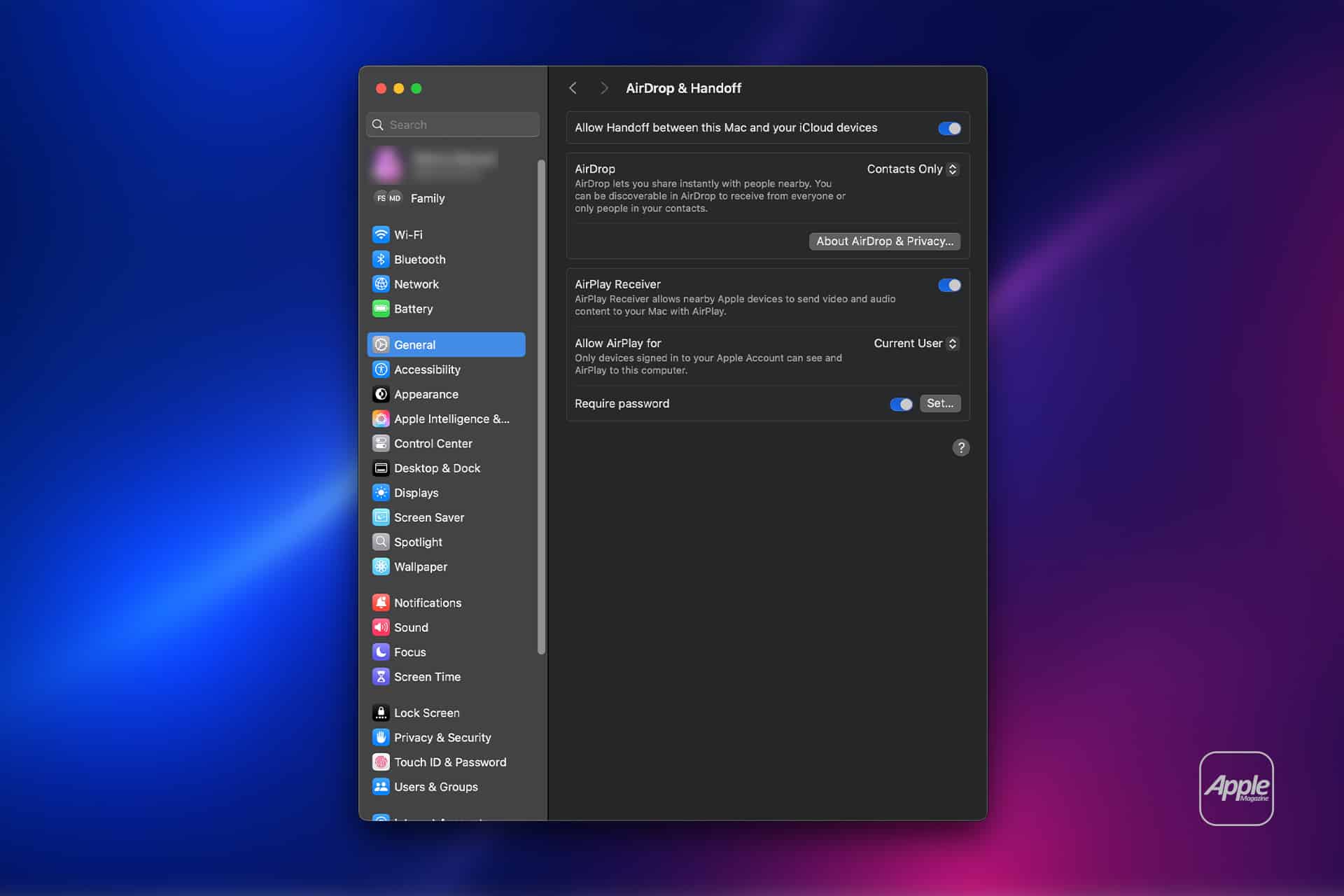Click the AirDrop & Handoff title text
The image size is (1344, 896).
coord(683,88)
